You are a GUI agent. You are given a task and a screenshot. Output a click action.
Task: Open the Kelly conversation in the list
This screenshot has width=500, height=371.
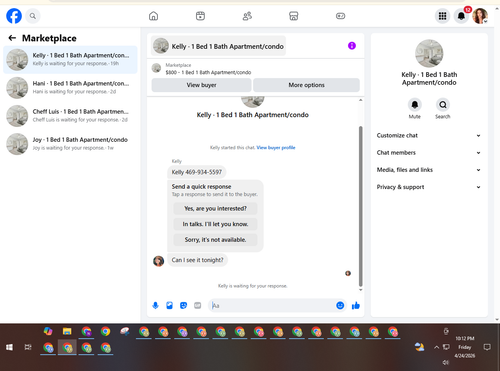pos(70,59)
